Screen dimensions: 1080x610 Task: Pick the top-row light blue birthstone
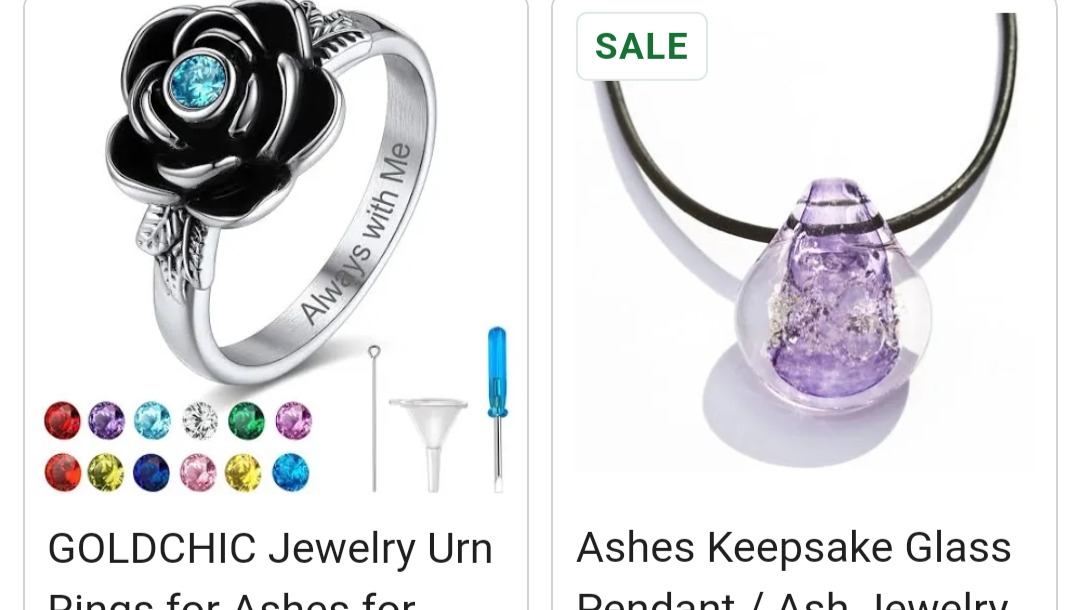pyautogui.click(x=152, y=420)
